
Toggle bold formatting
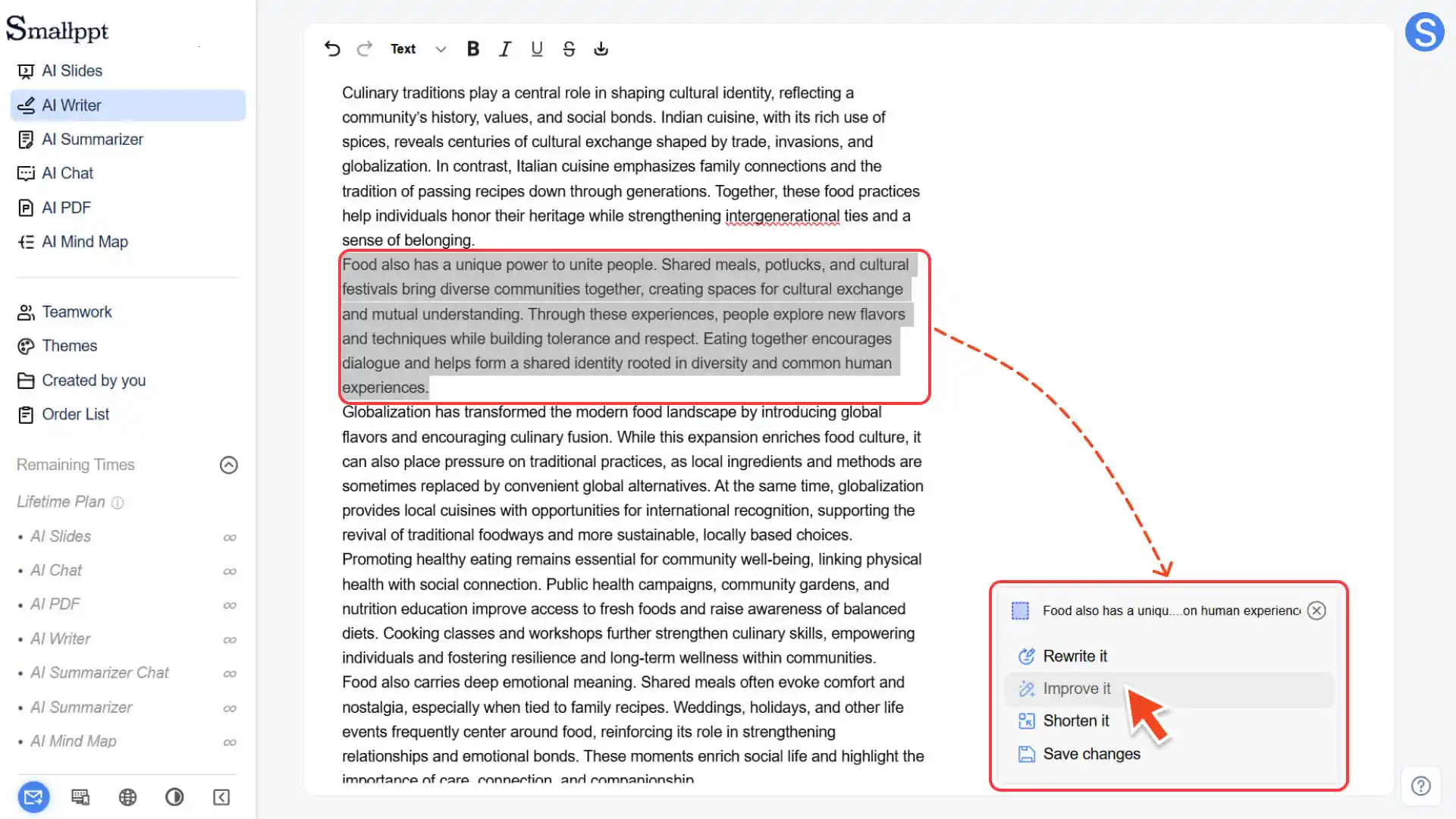click(473, 49)
